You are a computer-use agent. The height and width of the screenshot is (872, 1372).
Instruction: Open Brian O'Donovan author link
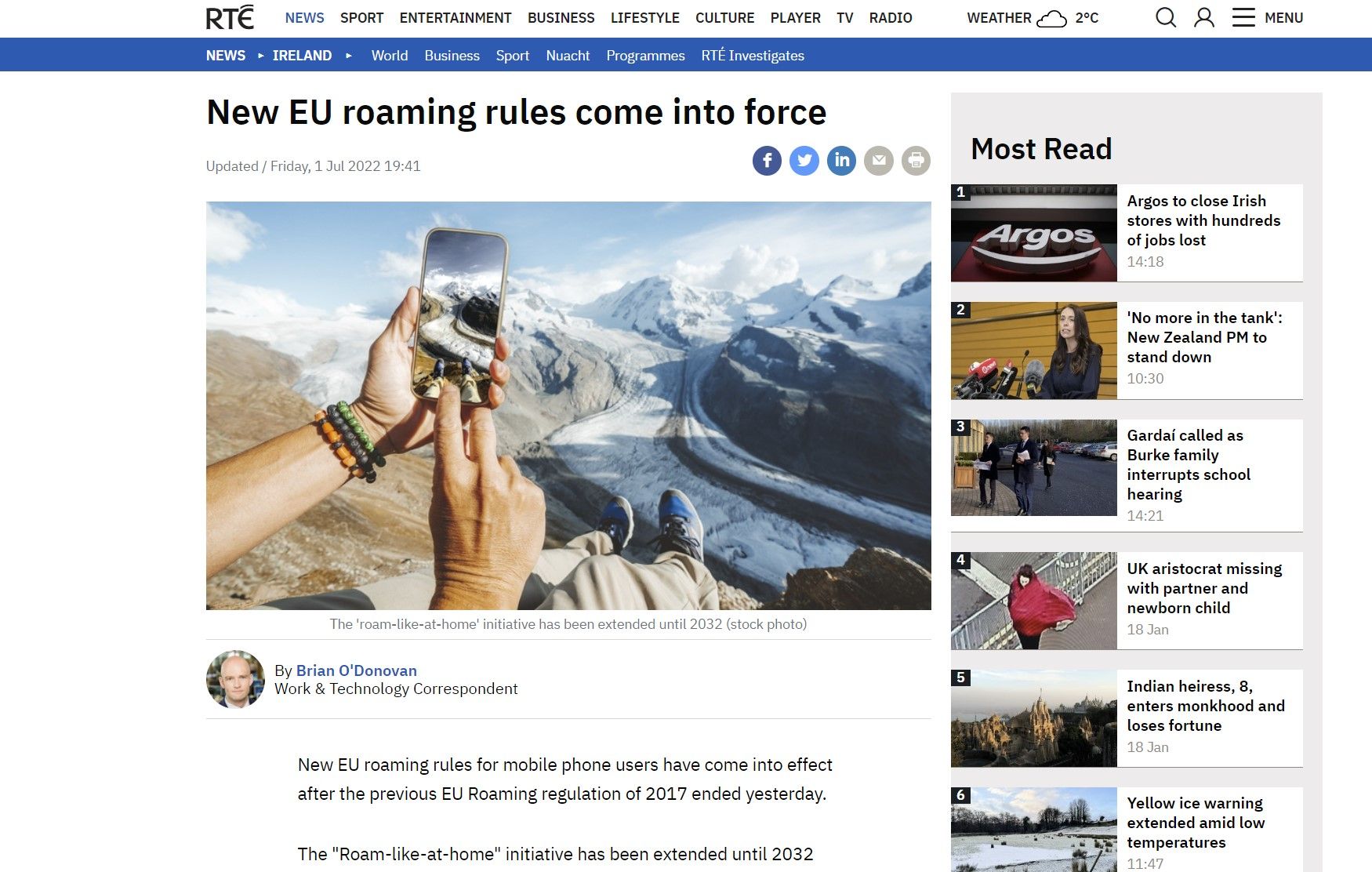point(357,670)
